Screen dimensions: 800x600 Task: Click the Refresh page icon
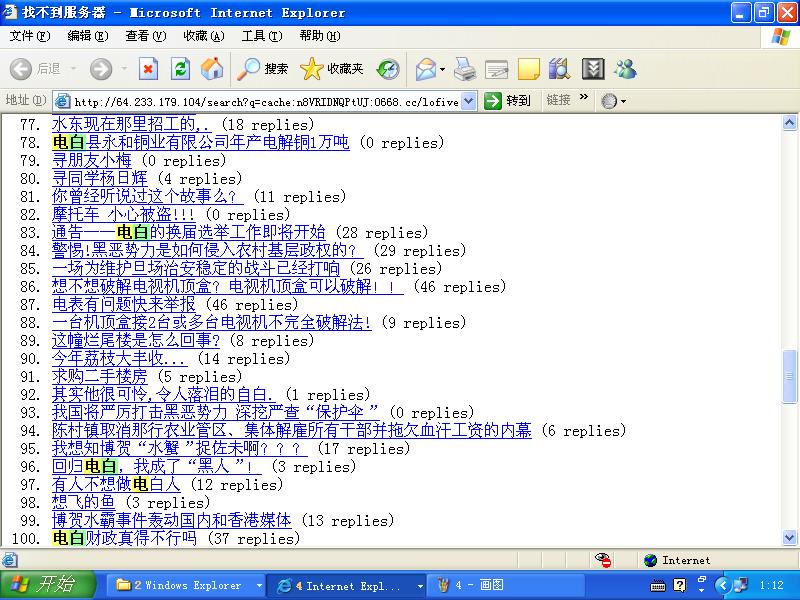click(x=180, y=69)
